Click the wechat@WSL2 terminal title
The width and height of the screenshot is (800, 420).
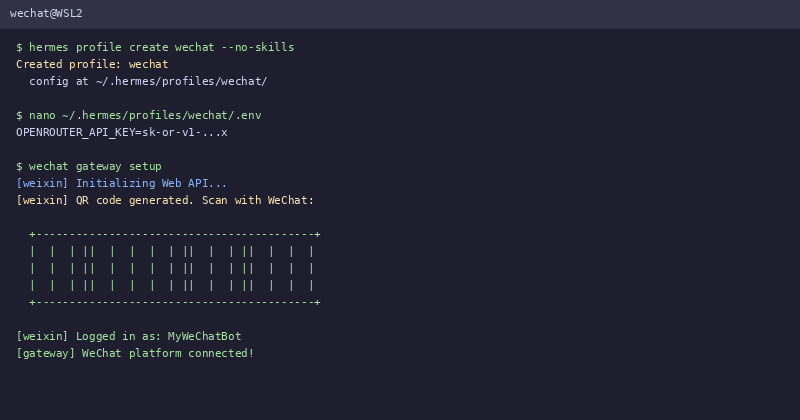coord(46,13)
